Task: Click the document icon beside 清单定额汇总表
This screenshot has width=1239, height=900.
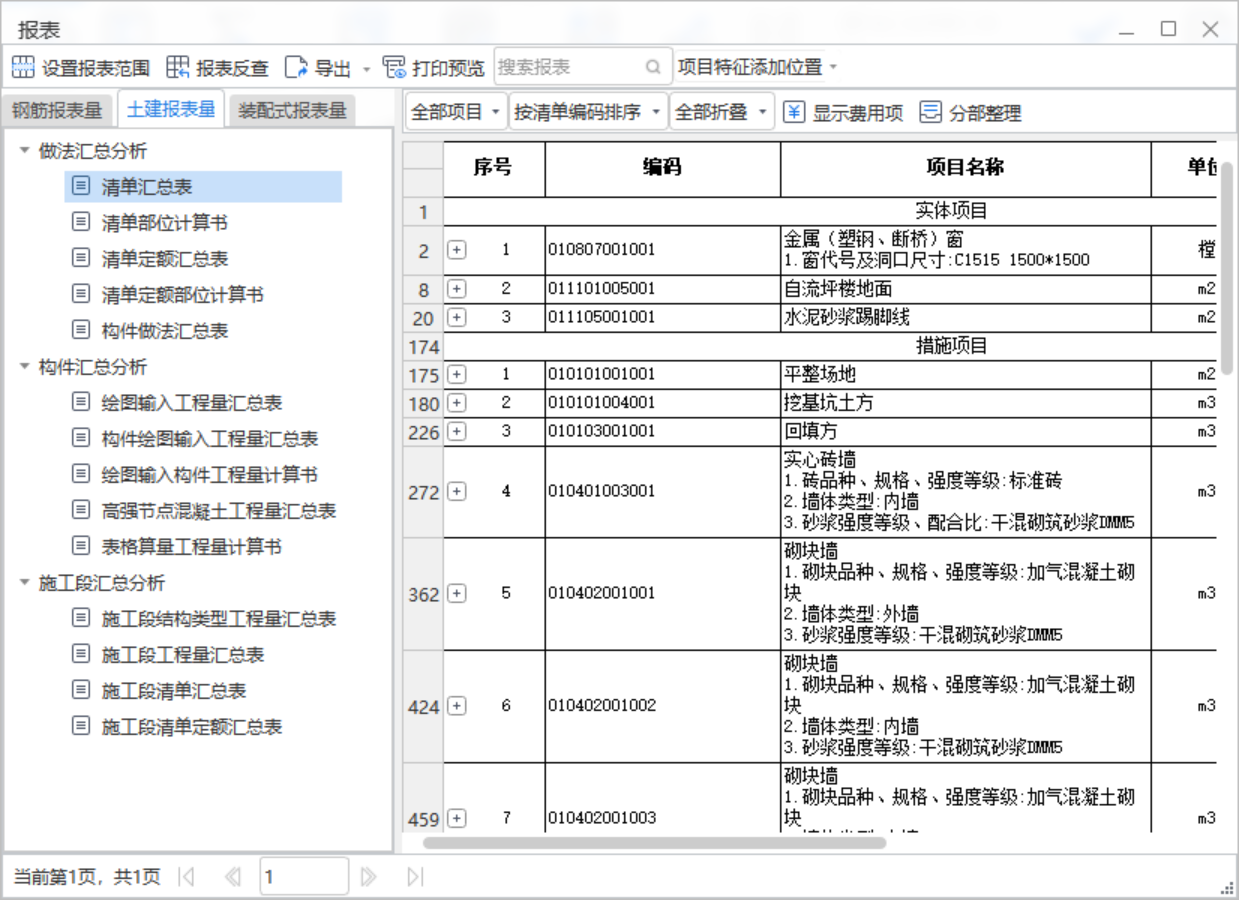Action: click(x=81, y=258)
